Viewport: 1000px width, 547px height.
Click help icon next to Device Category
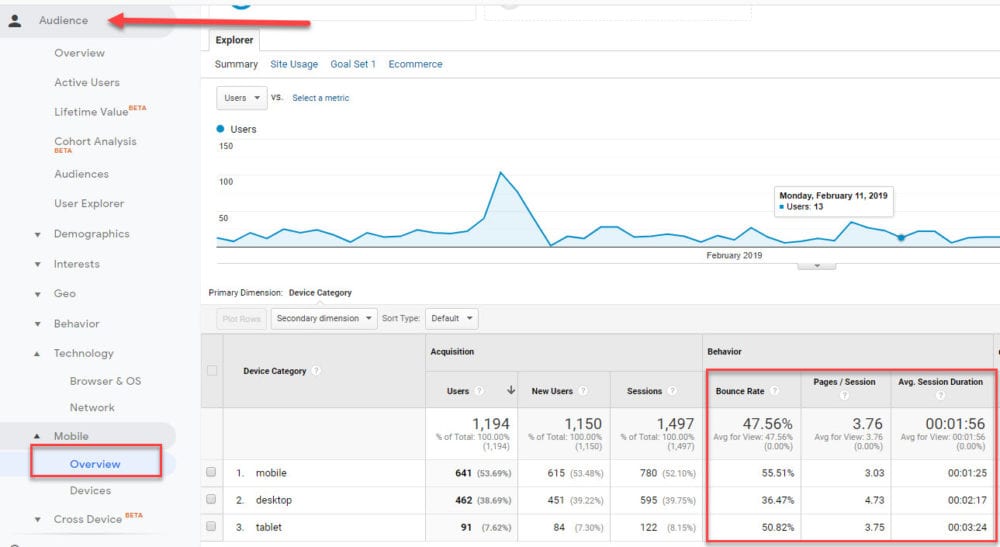(316, 371)
